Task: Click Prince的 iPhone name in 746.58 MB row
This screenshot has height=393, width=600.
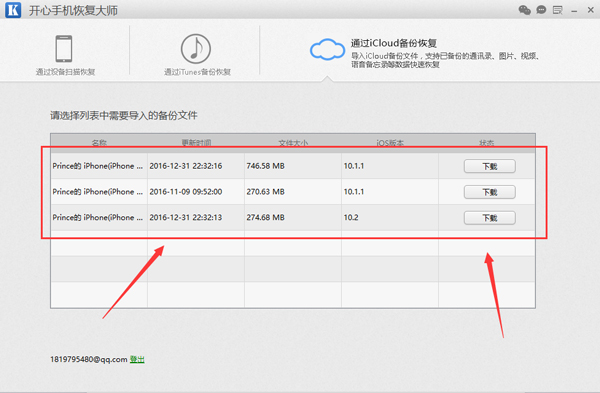Action: [x=98, y=166]
